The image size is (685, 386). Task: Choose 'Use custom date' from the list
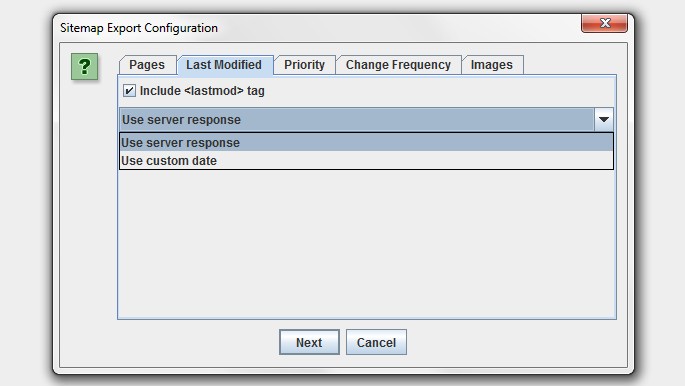(366, 160)
